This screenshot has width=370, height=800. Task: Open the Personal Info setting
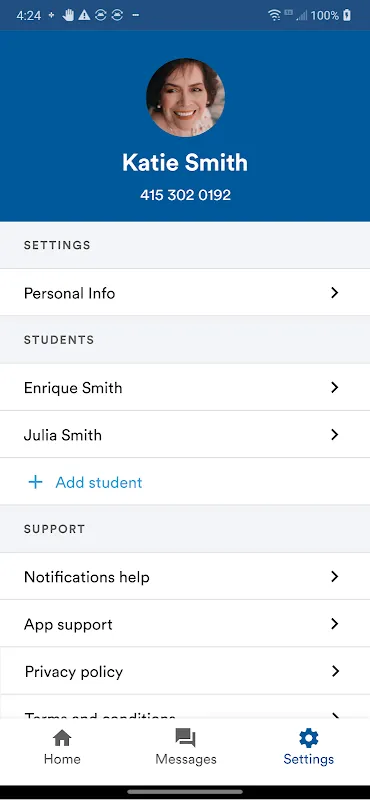[185, 292]
